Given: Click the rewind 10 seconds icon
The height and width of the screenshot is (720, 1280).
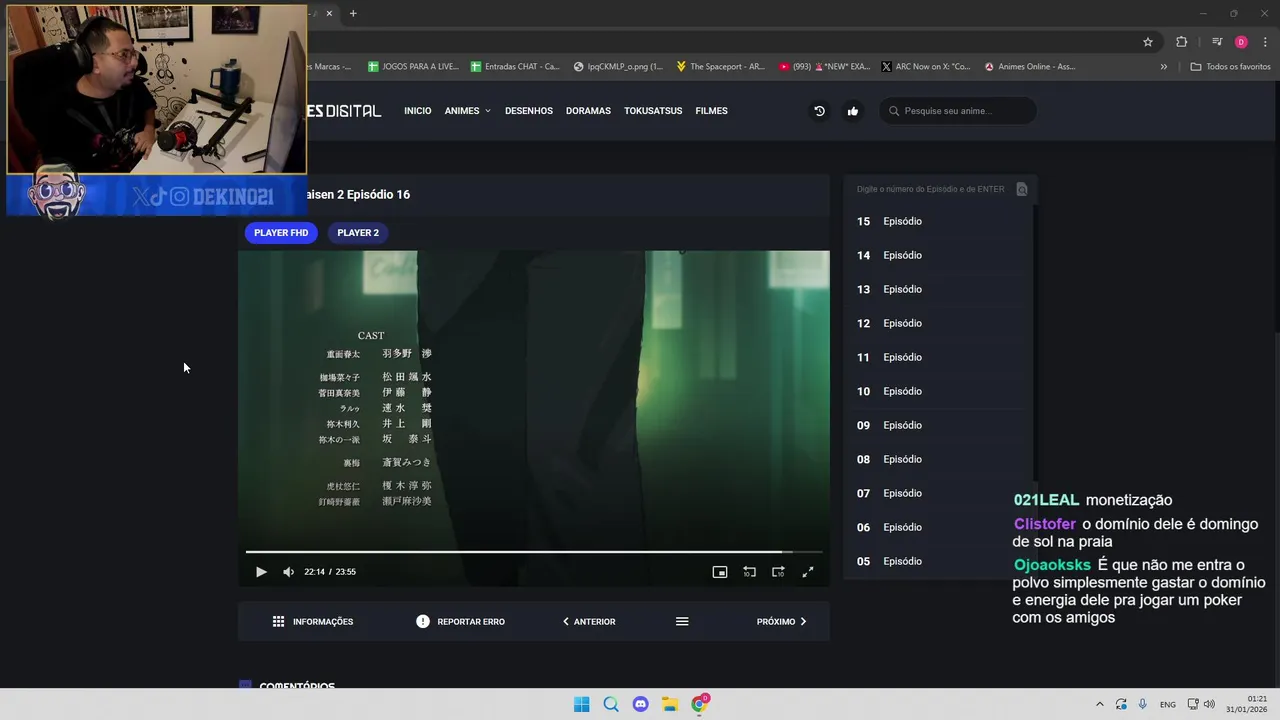Looking at the screenshot, I should coord(749,572).
